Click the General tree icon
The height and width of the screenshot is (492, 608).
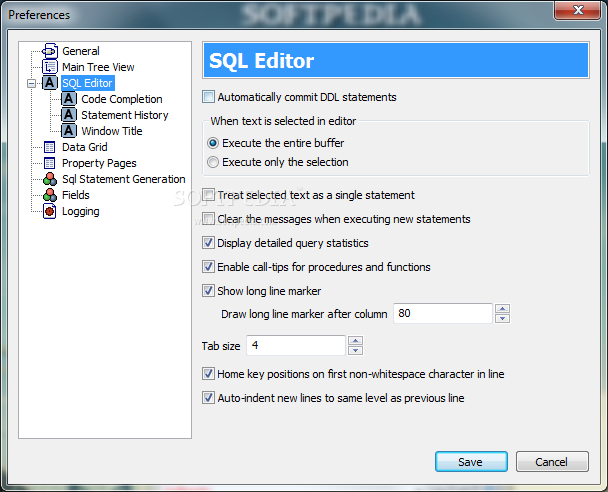pos(50,51)
